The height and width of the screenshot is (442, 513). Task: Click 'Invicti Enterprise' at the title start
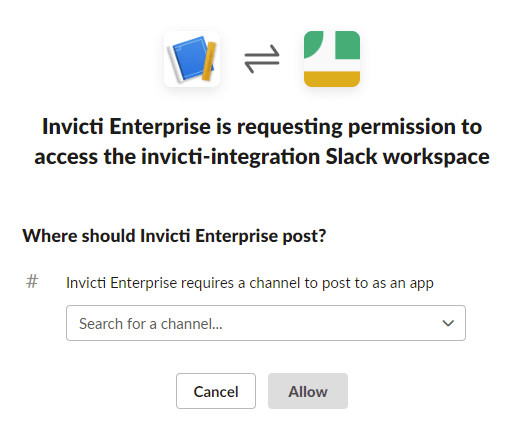(x=126, y=127)
